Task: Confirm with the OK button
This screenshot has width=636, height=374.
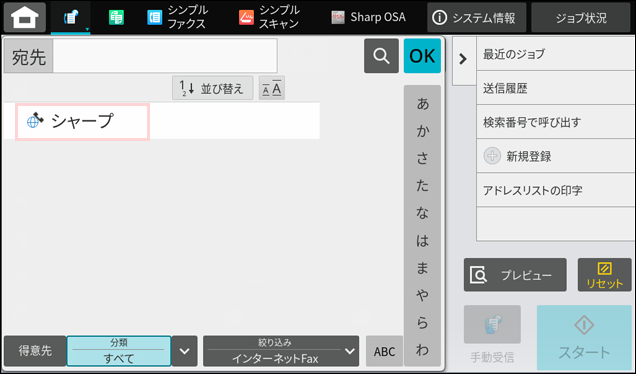Action: [x=422, y=56]
